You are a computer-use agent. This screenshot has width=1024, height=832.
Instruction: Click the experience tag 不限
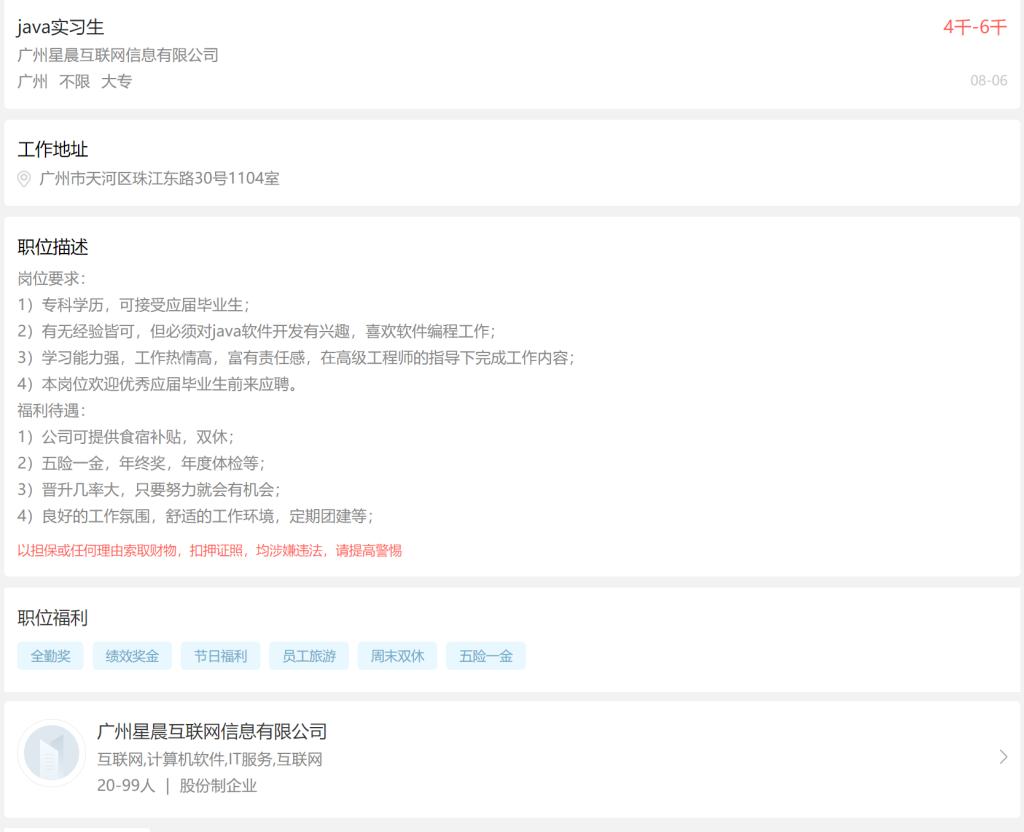coord(74,82)
